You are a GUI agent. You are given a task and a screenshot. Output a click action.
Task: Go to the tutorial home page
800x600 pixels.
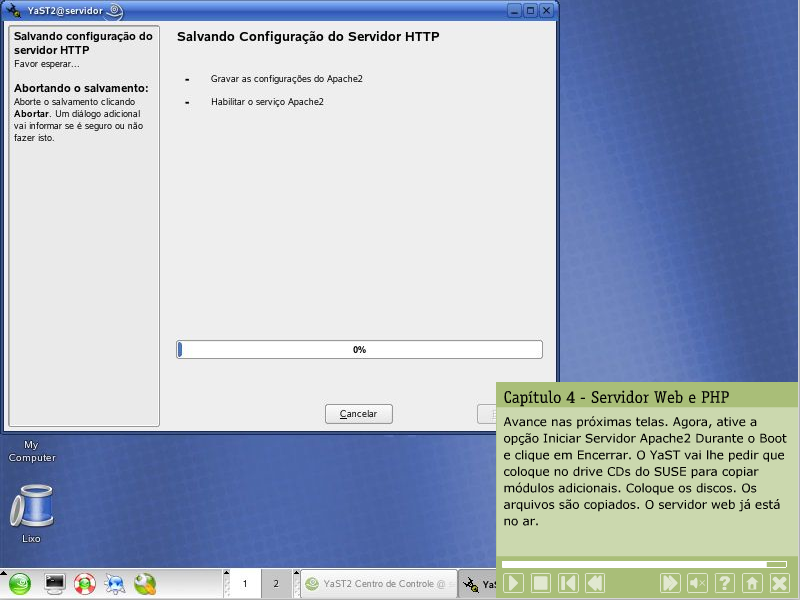click(x=752, y=583)
